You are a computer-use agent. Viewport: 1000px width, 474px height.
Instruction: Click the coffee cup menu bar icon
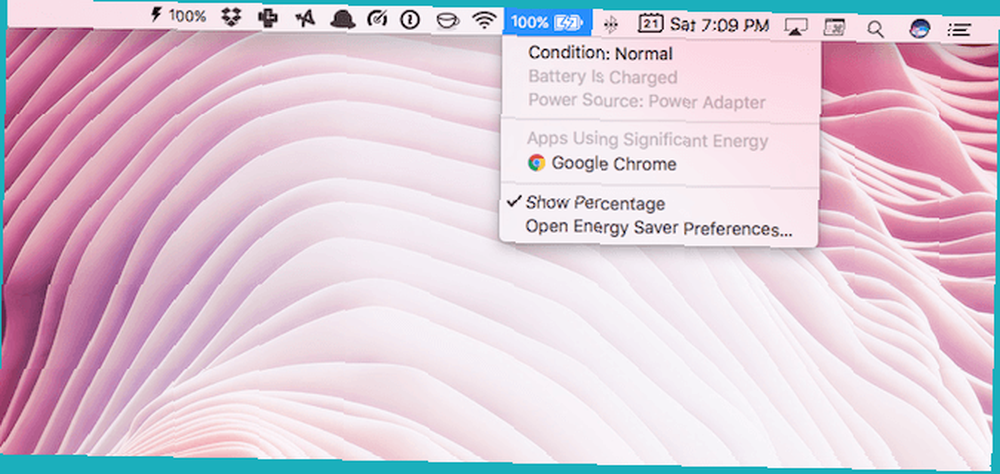click(447, 21)
